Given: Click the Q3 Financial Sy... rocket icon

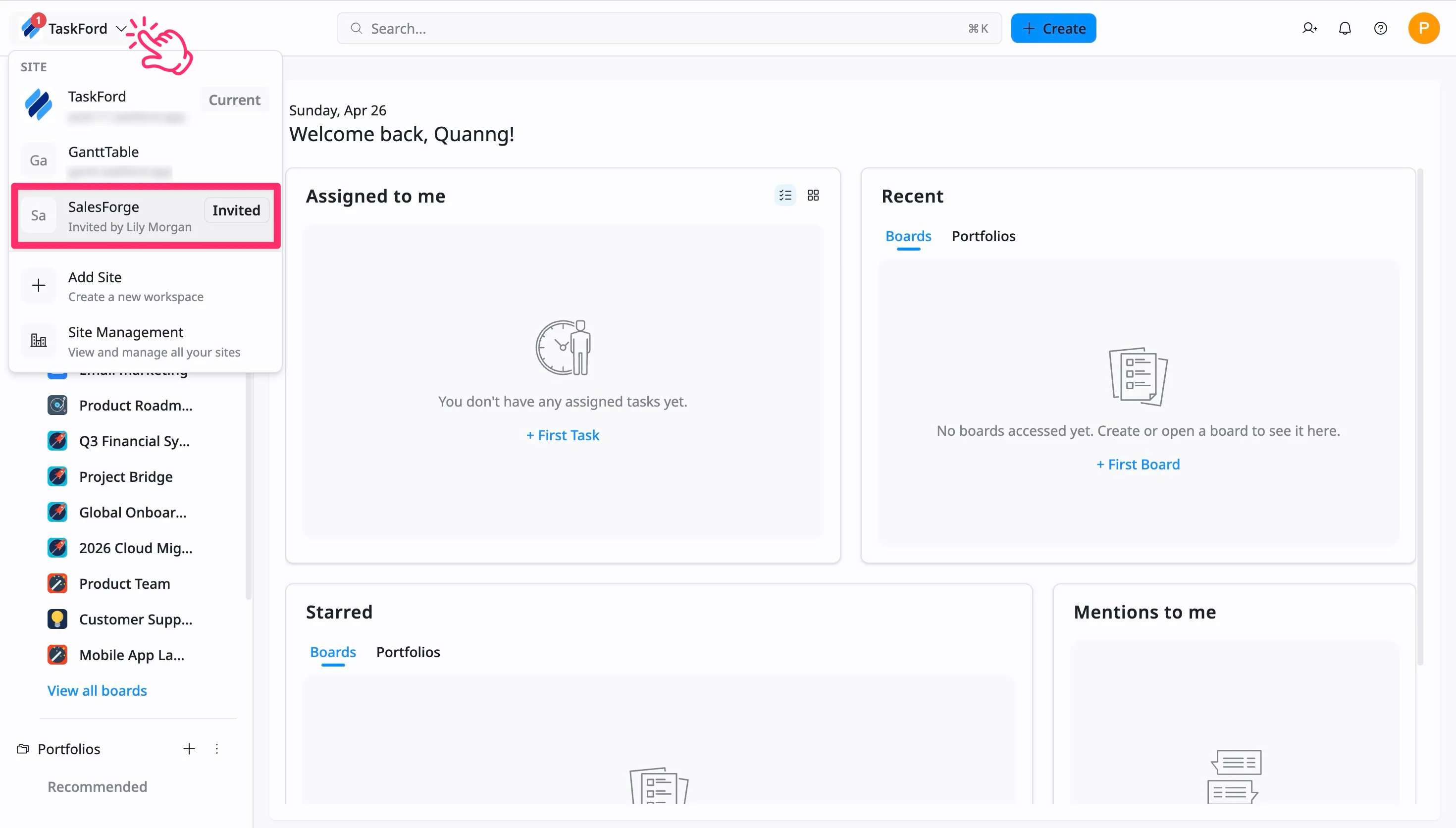Looking at the screenshot, I should (57, 441).
